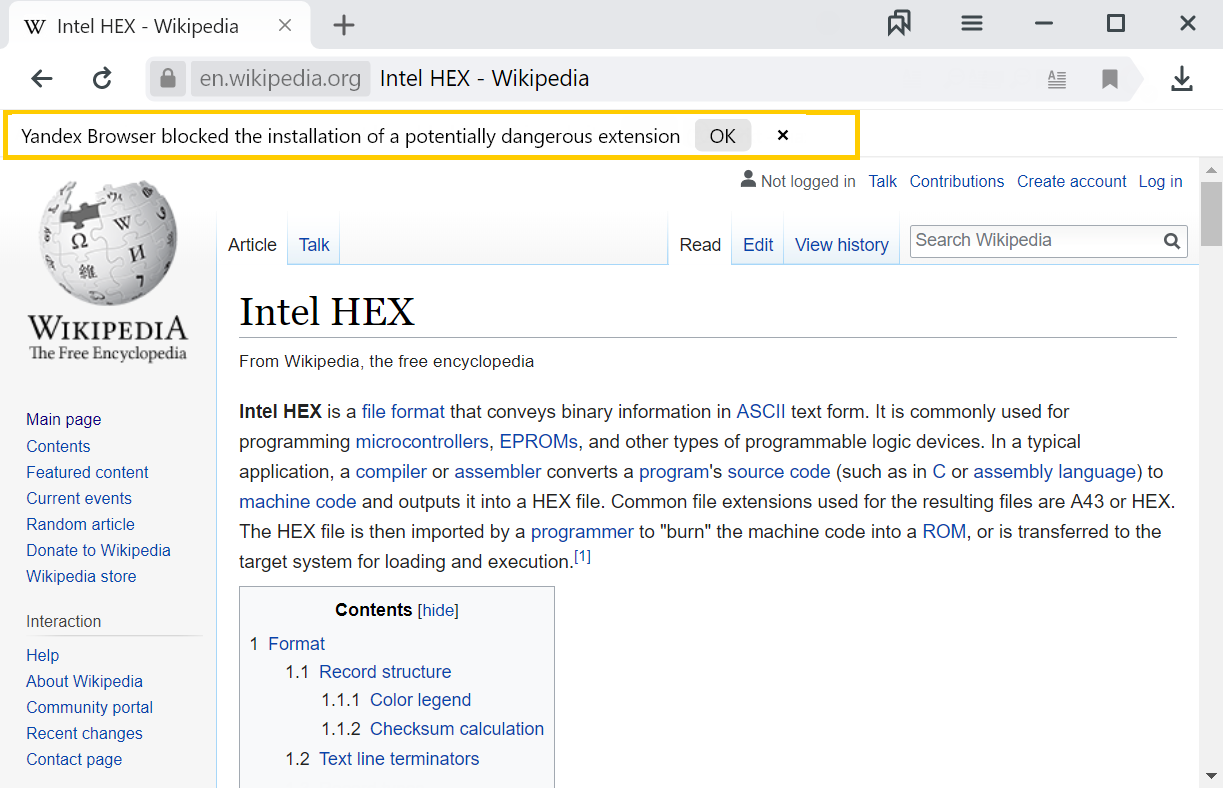Click the Create account link
This screenshot has width=1223, height=788.
pyautogui.click(x=1072, y=182)
